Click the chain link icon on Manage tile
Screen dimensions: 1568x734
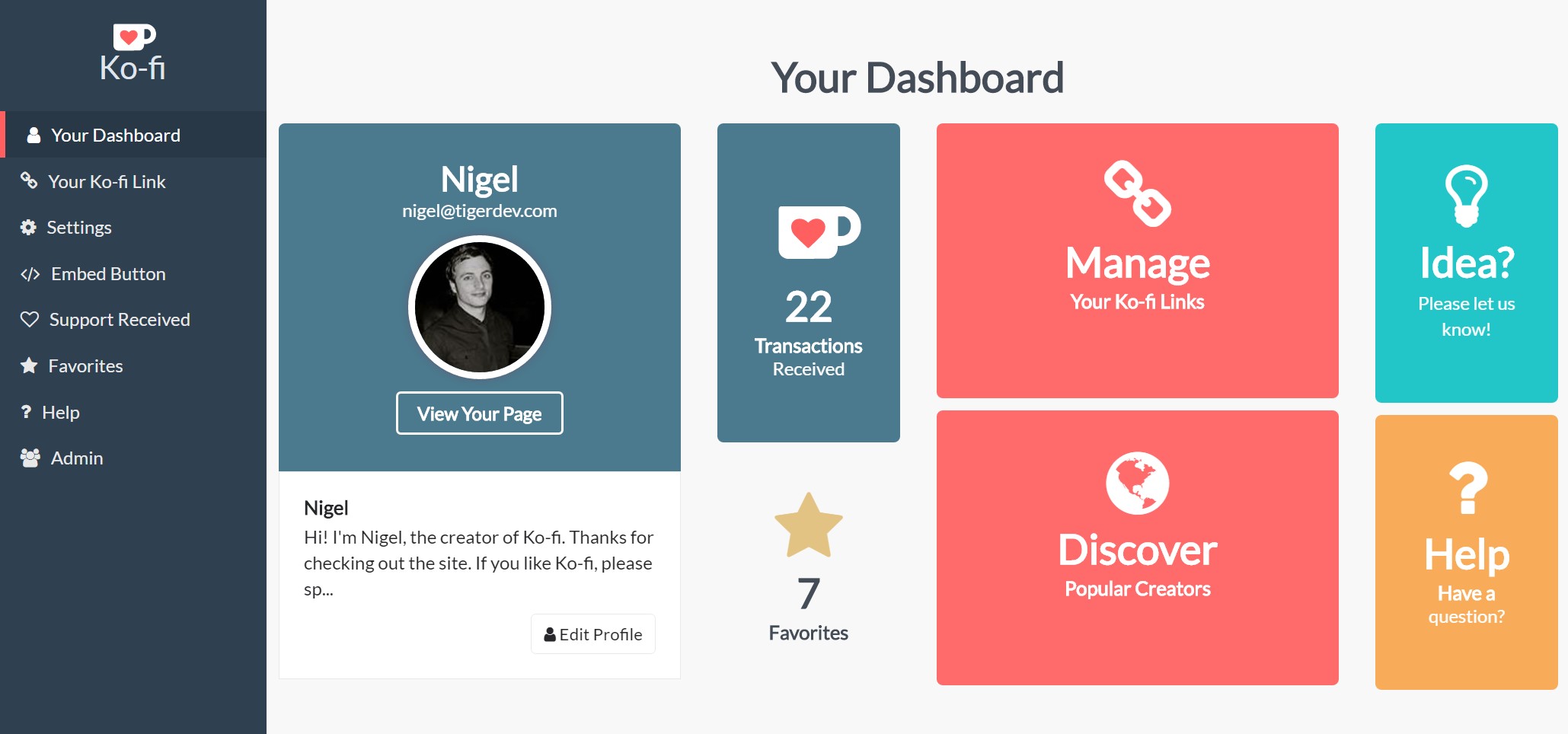click(1137, 193)
